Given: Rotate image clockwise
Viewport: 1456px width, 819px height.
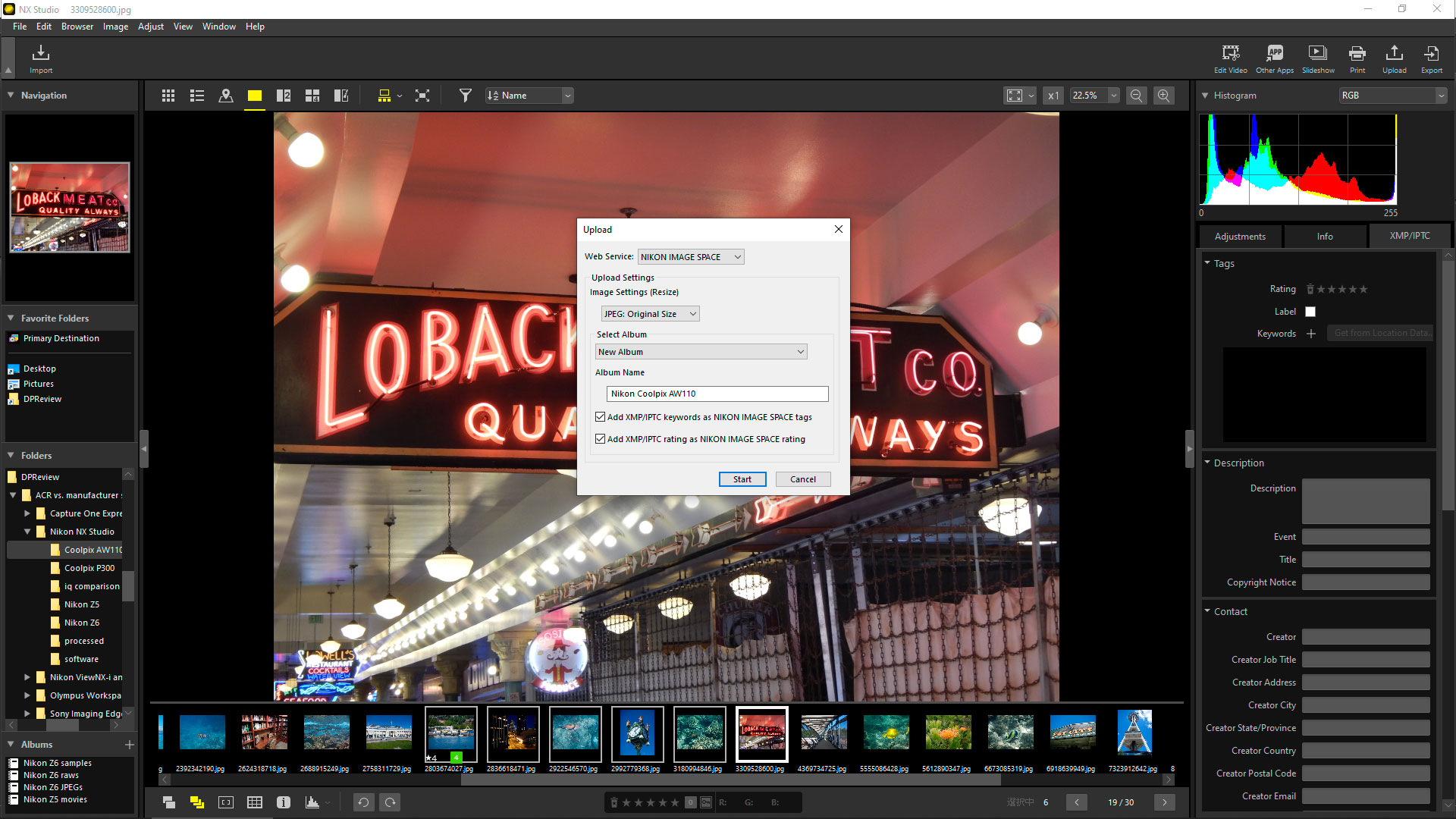Looking at the screenshot, I should pos(391,802).
